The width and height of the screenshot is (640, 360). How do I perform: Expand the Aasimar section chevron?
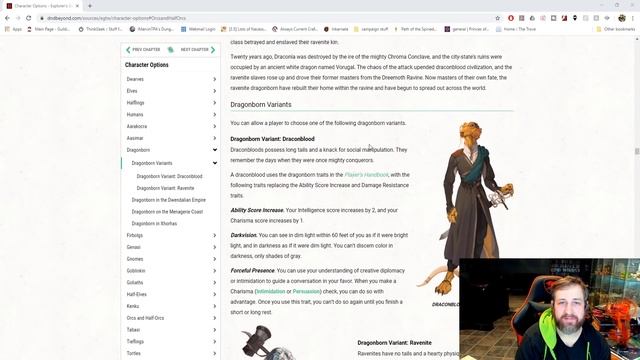tap(214, 138)
